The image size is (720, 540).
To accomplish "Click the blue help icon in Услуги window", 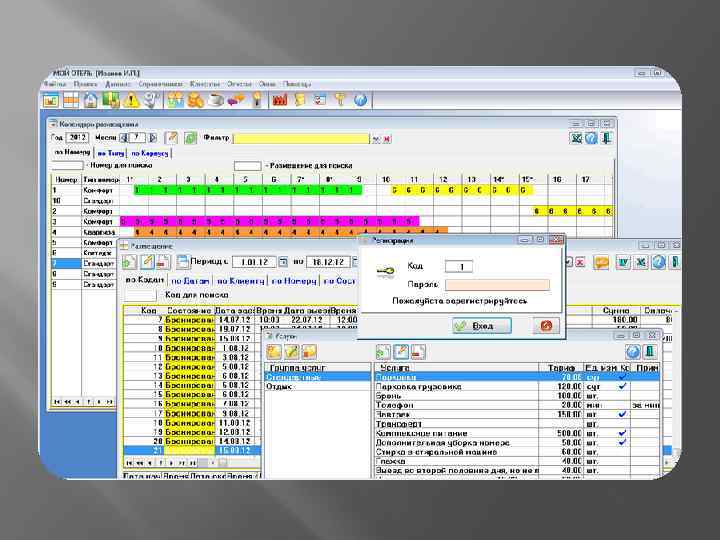I will click(x=633, y=352).
